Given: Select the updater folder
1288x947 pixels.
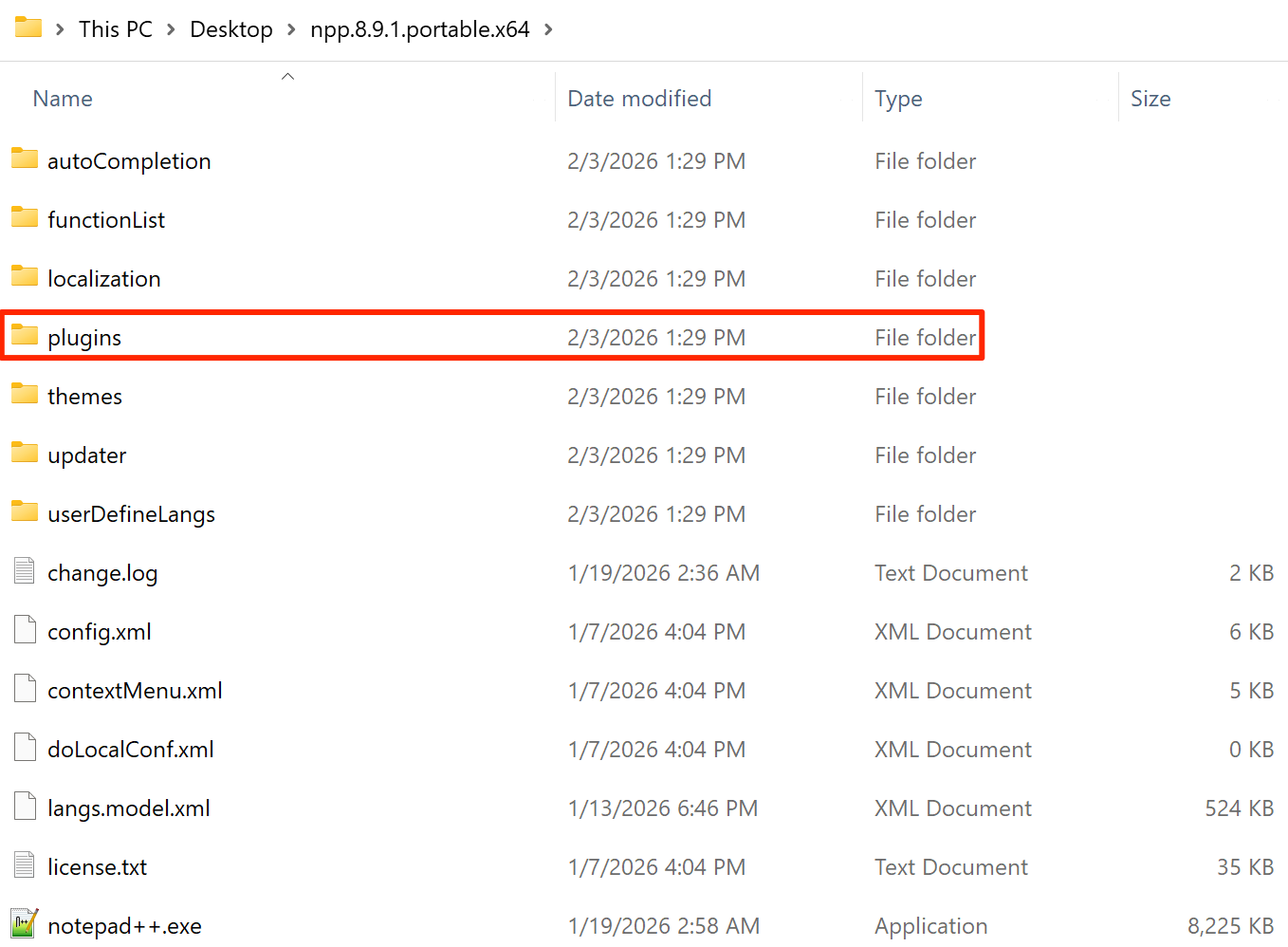Looking at the screenshot, I should [86, 455].
